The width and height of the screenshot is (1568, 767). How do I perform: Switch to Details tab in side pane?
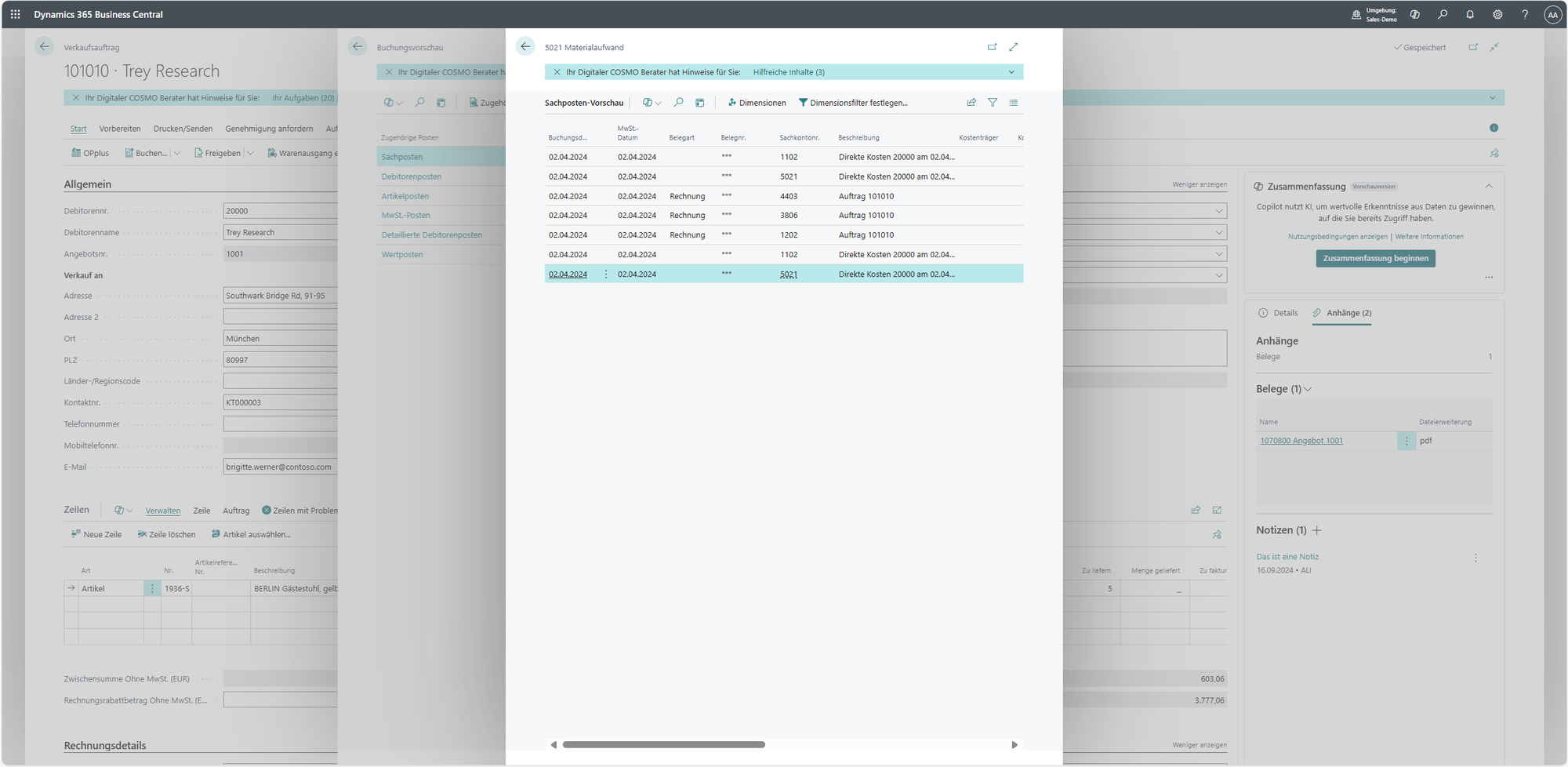point(1278,313)
